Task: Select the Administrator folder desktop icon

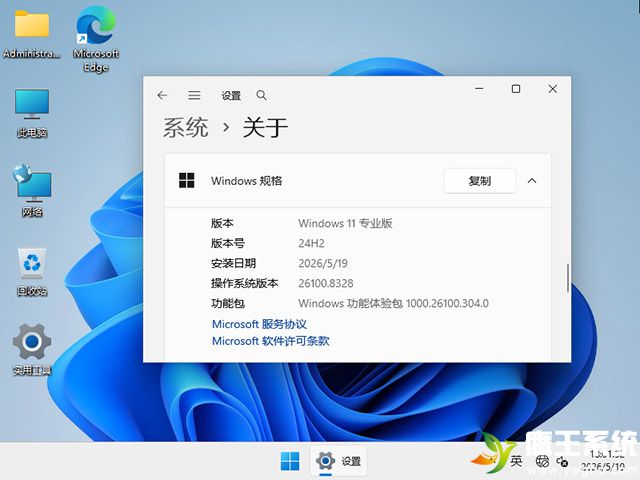Action: point(32,34)
